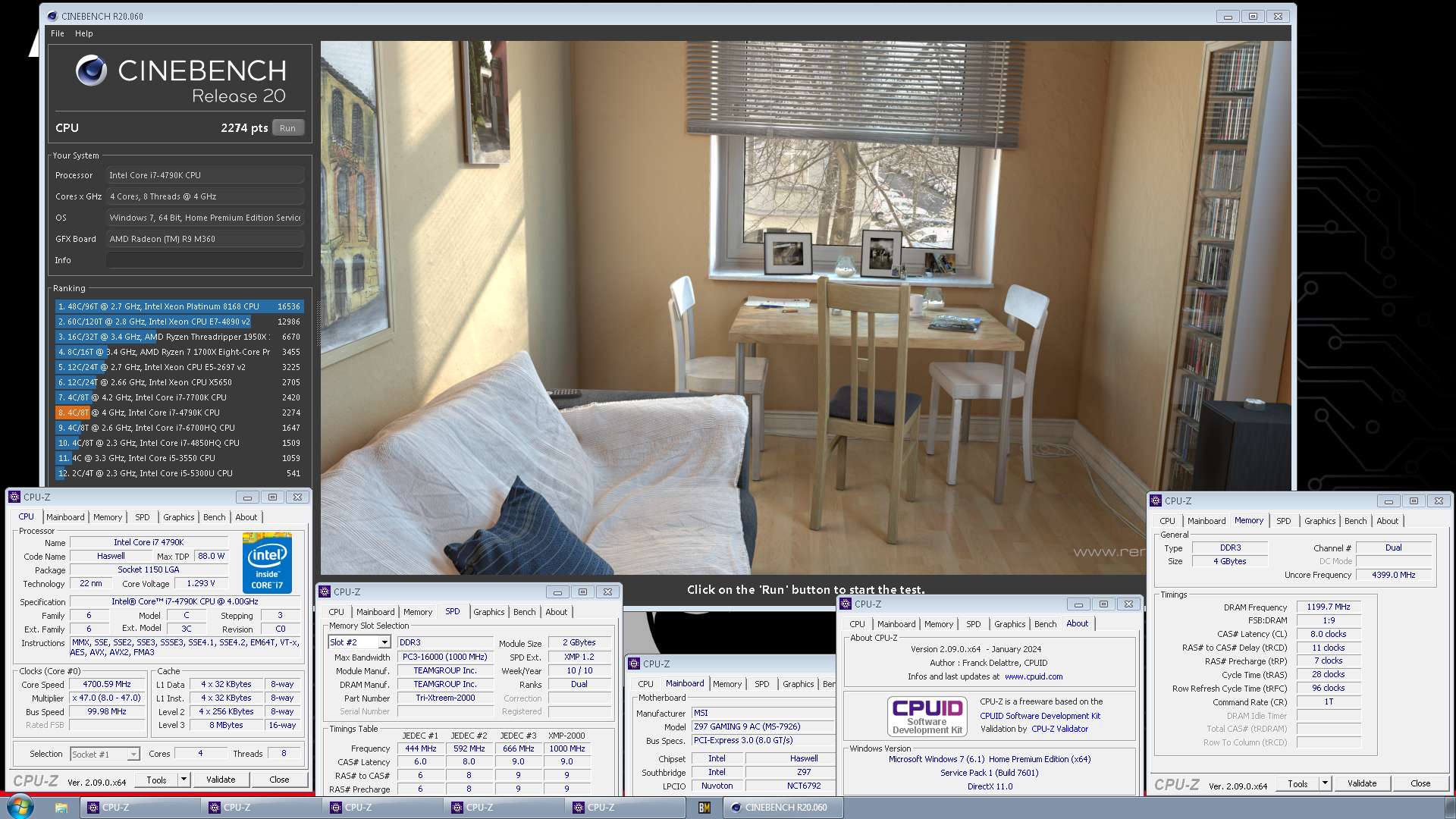Open the File menu in Cinebench

[x=58, y=33]
